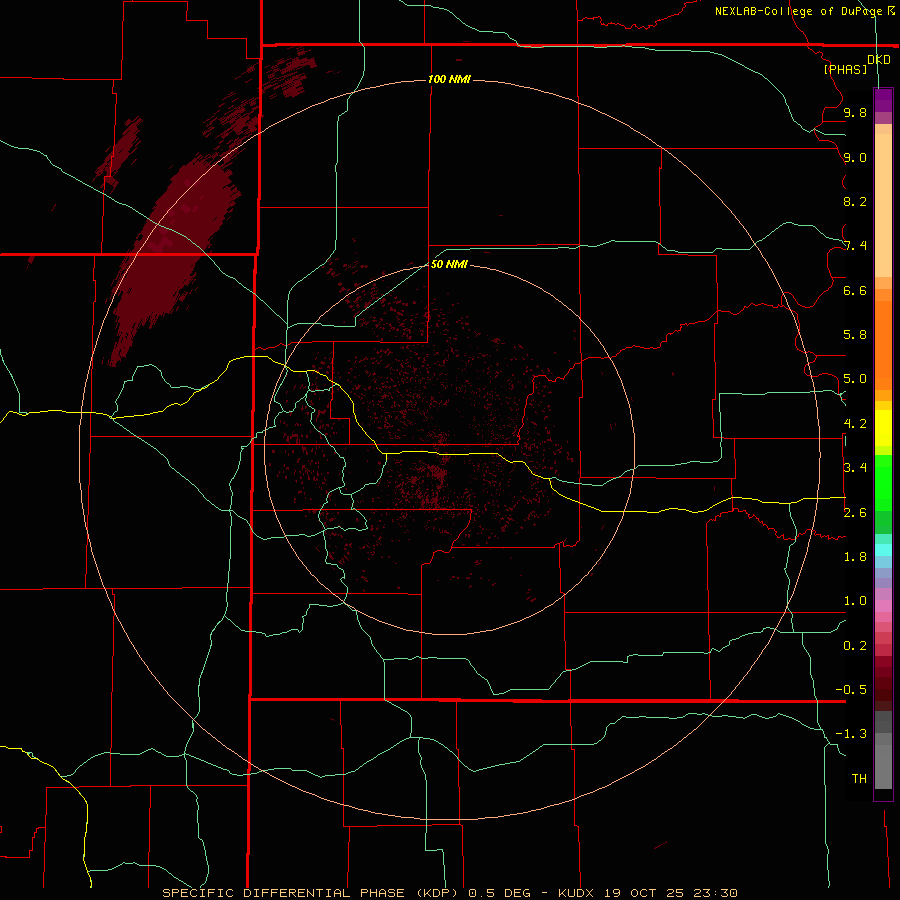Image resolution: width=900 pixels, height=900 pixels.
Task: Click the 0.5 DEG elevation text
Action: coord(498,893)
